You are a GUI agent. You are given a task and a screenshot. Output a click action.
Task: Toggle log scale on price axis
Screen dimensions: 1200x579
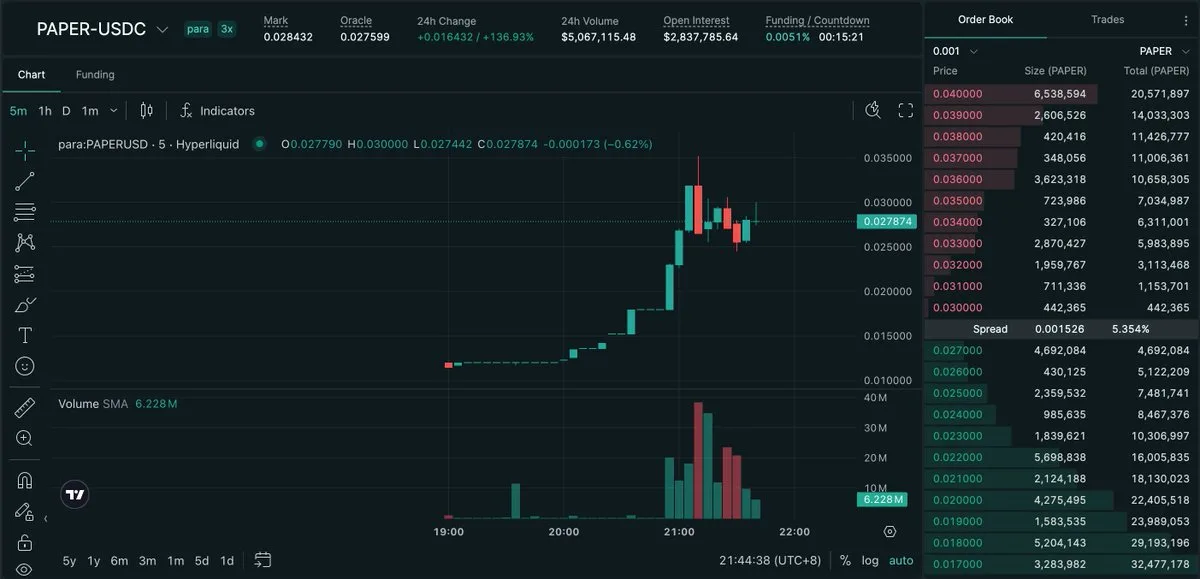click(x=871, y=560)
